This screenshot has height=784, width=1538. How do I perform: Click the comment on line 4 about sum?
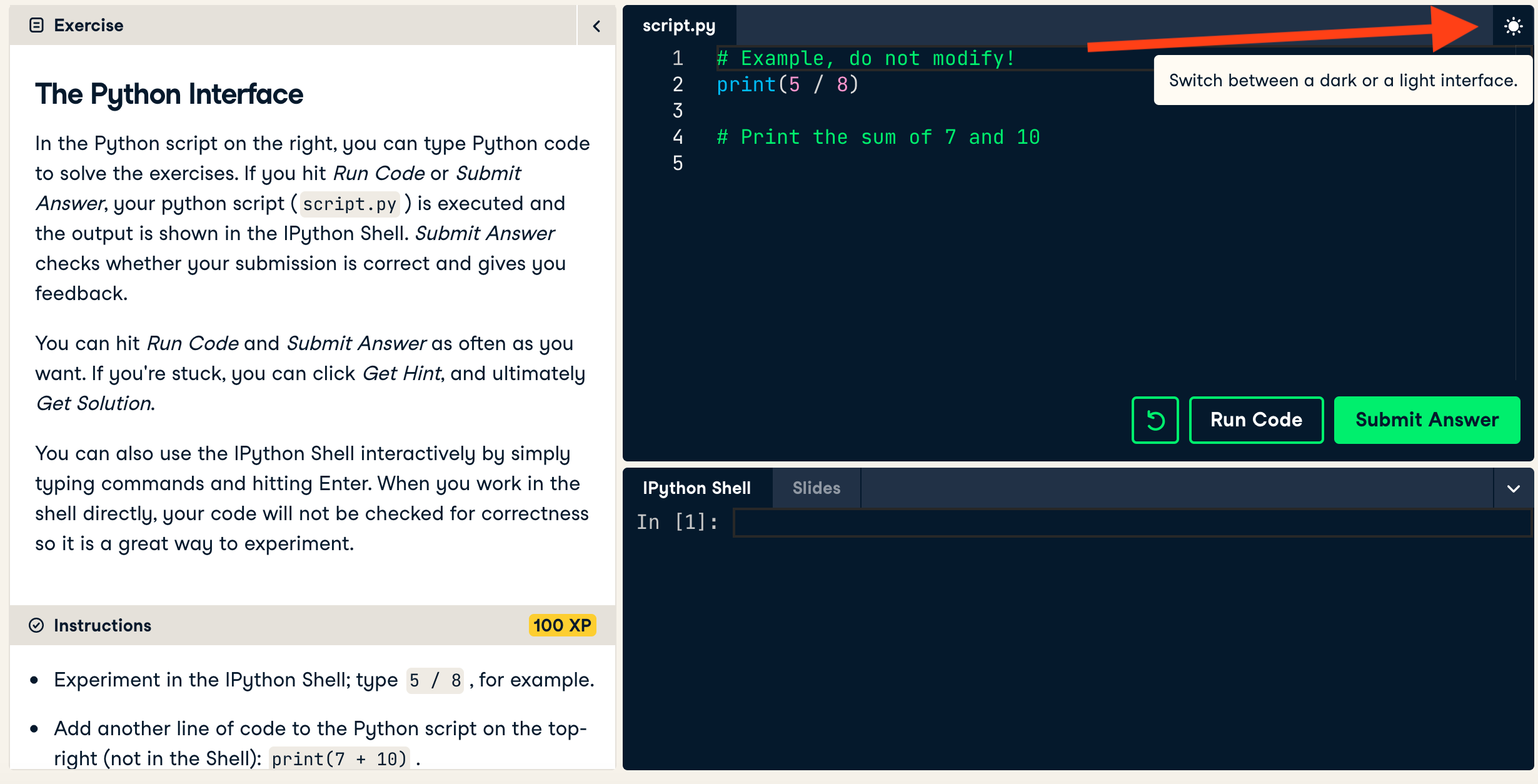click(x=878, y=138)
